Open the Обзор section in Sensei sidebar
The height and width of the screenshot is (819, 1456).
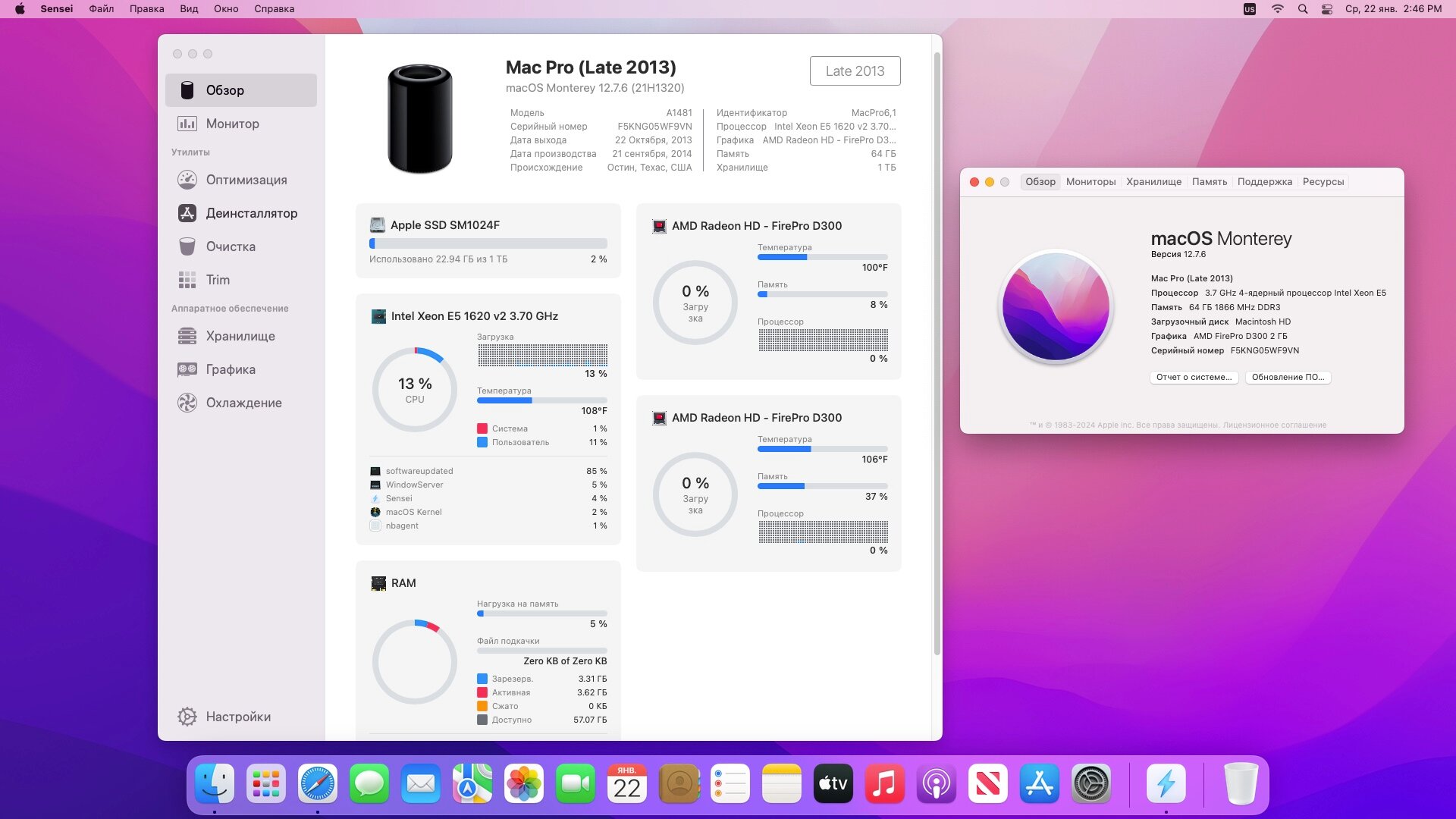241,90
